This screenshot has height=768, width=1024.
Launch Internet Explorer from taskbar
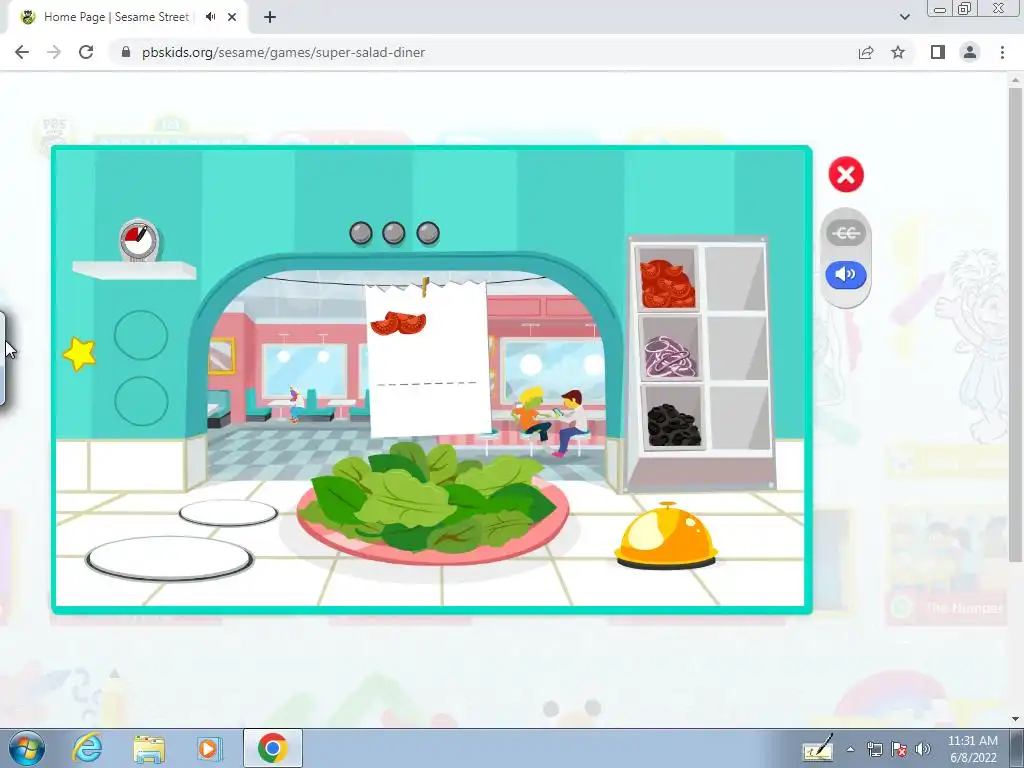(x=88, y=748)
